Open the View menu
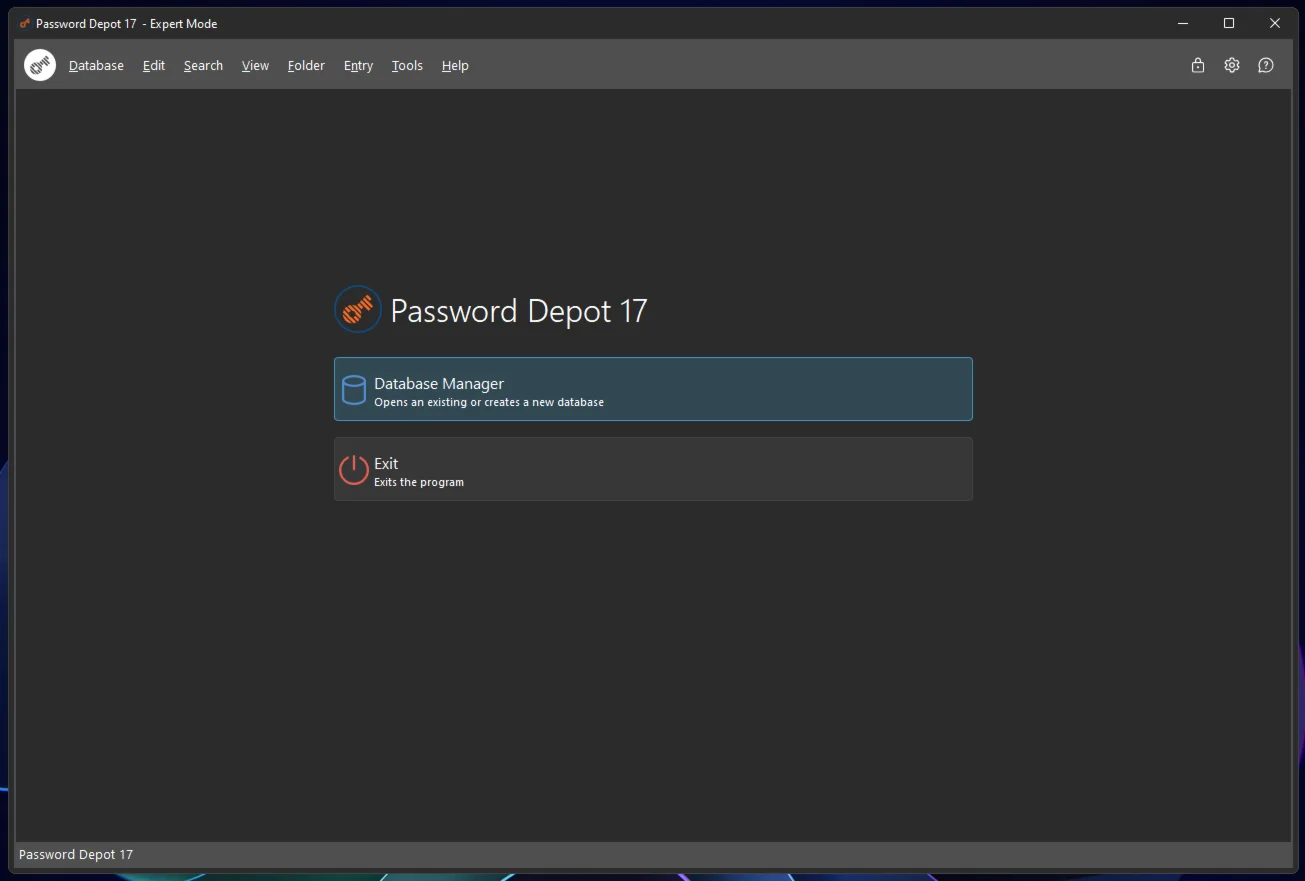 [x=255, y=66]
